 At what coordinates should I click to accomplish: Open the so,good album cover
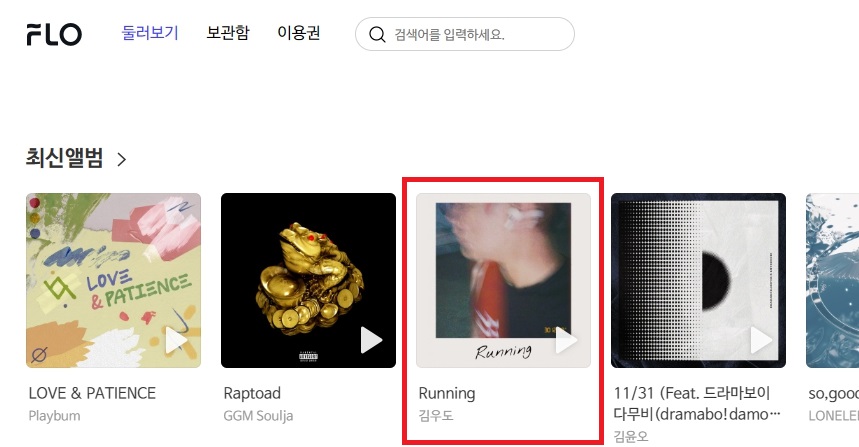tap(833, 280)
